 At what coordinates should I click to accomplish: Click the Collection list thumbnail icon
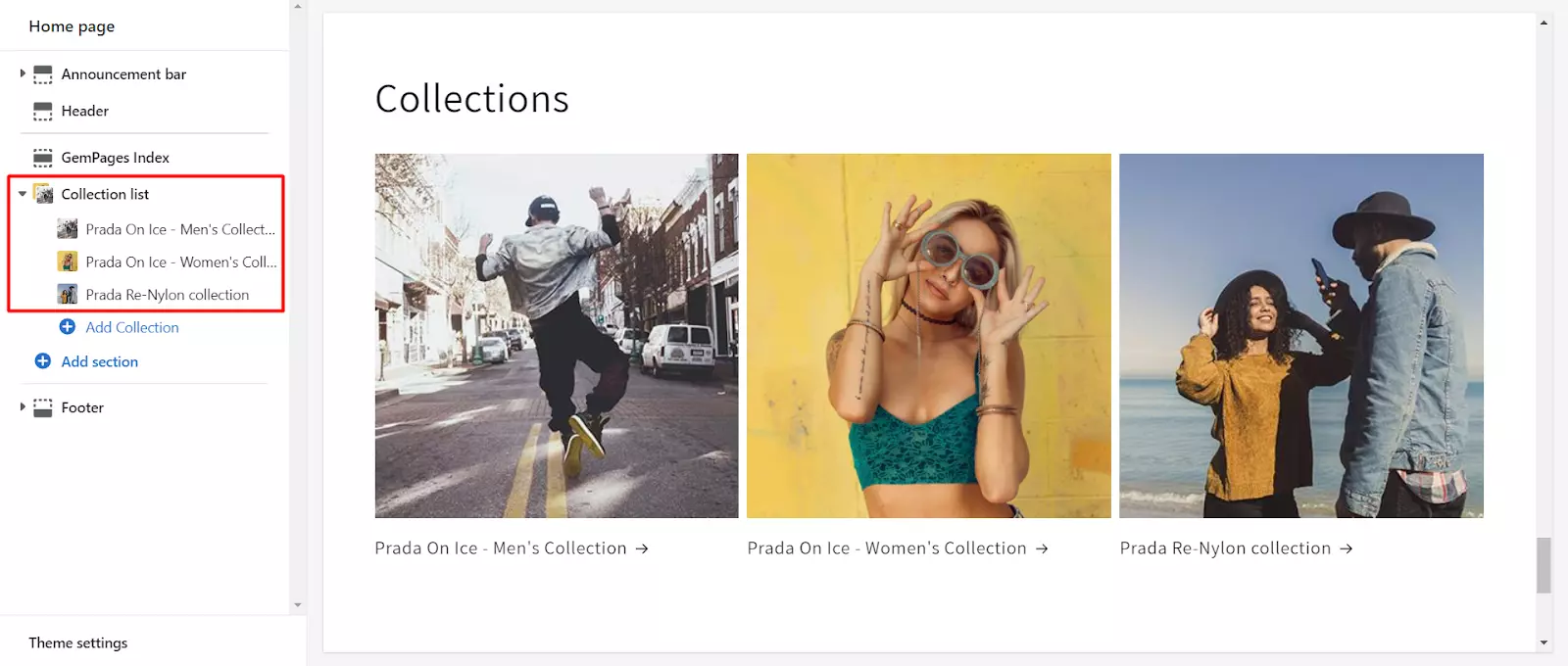(43, 194)
